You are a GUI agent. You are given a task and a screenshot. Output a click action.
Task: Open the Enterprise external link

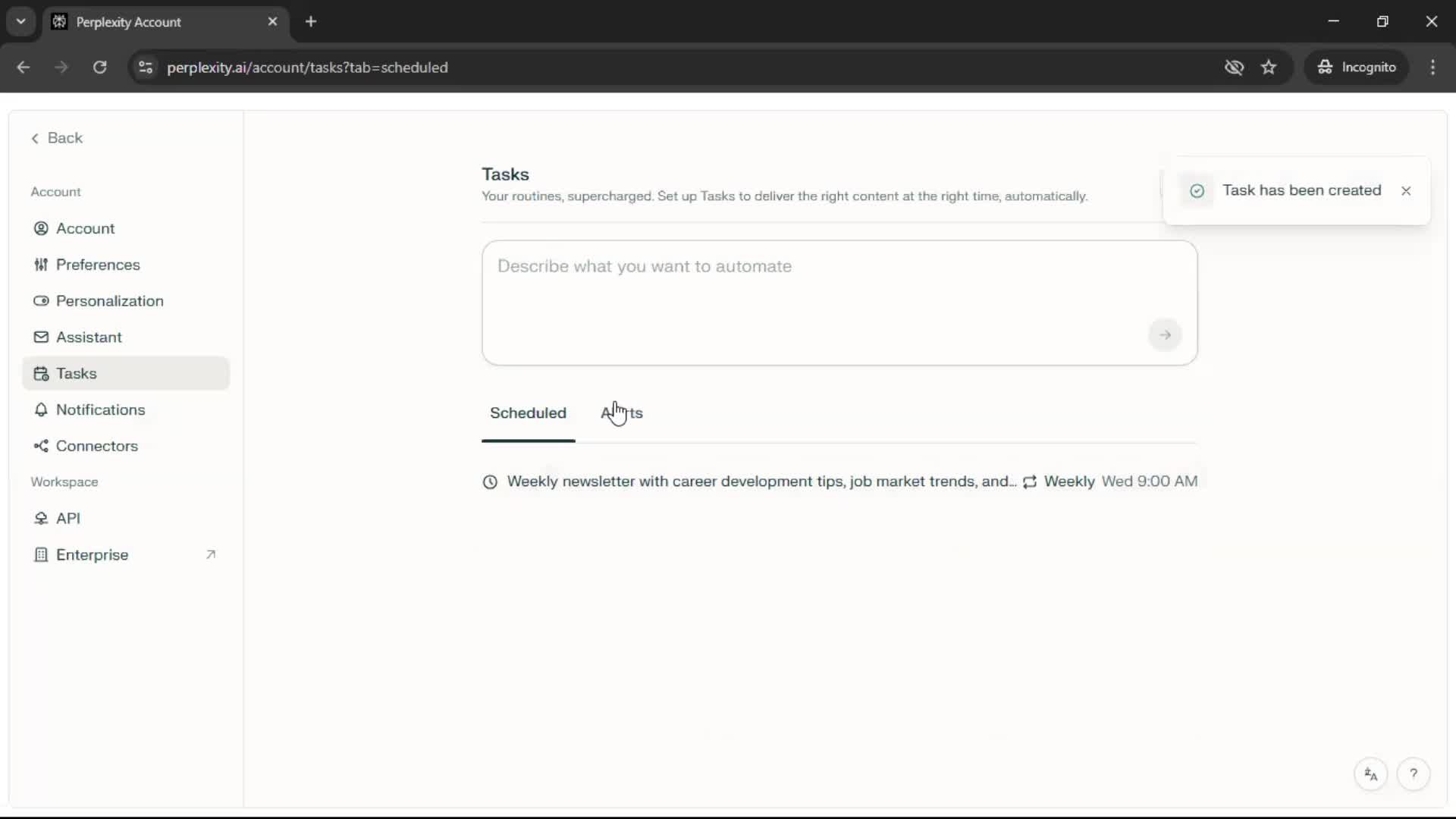click(92, 554)
